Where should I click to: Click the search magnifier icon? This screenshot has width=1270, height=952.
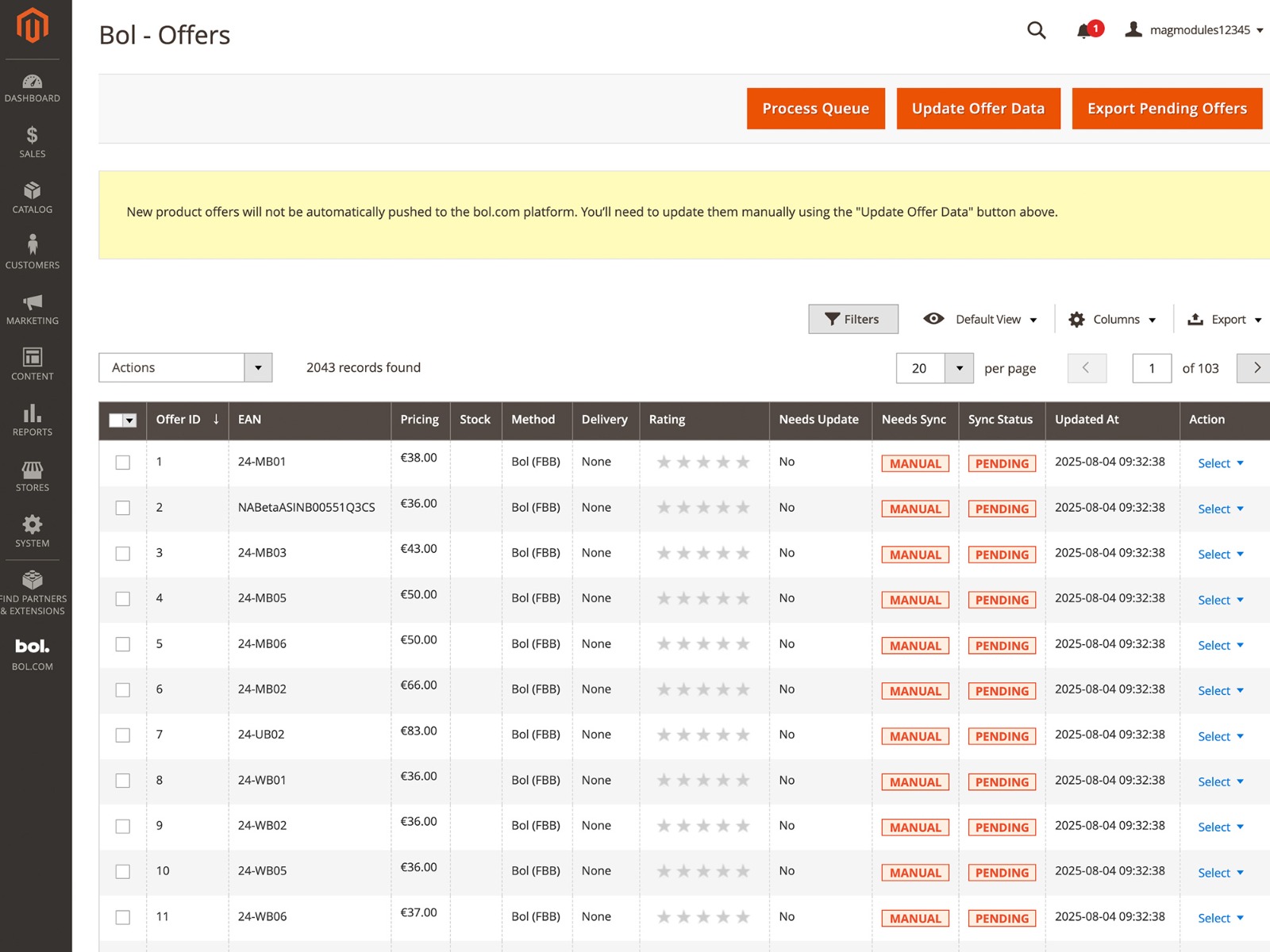pyautogui.click(x=1037, y=30)
